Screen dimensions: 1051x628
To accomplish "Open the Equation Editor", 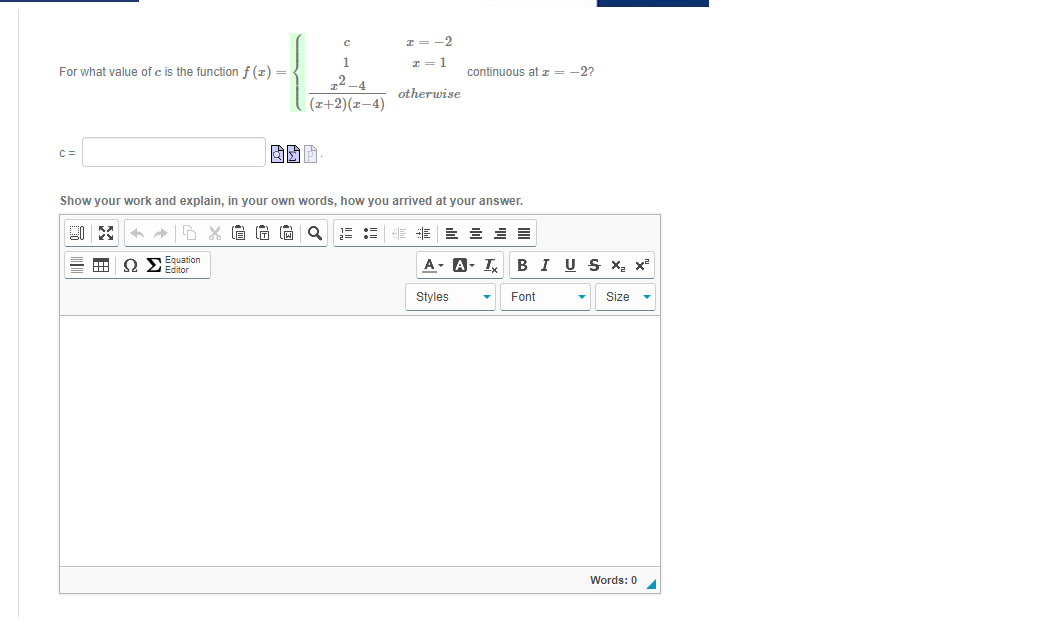I will click(x=174, y=265).
